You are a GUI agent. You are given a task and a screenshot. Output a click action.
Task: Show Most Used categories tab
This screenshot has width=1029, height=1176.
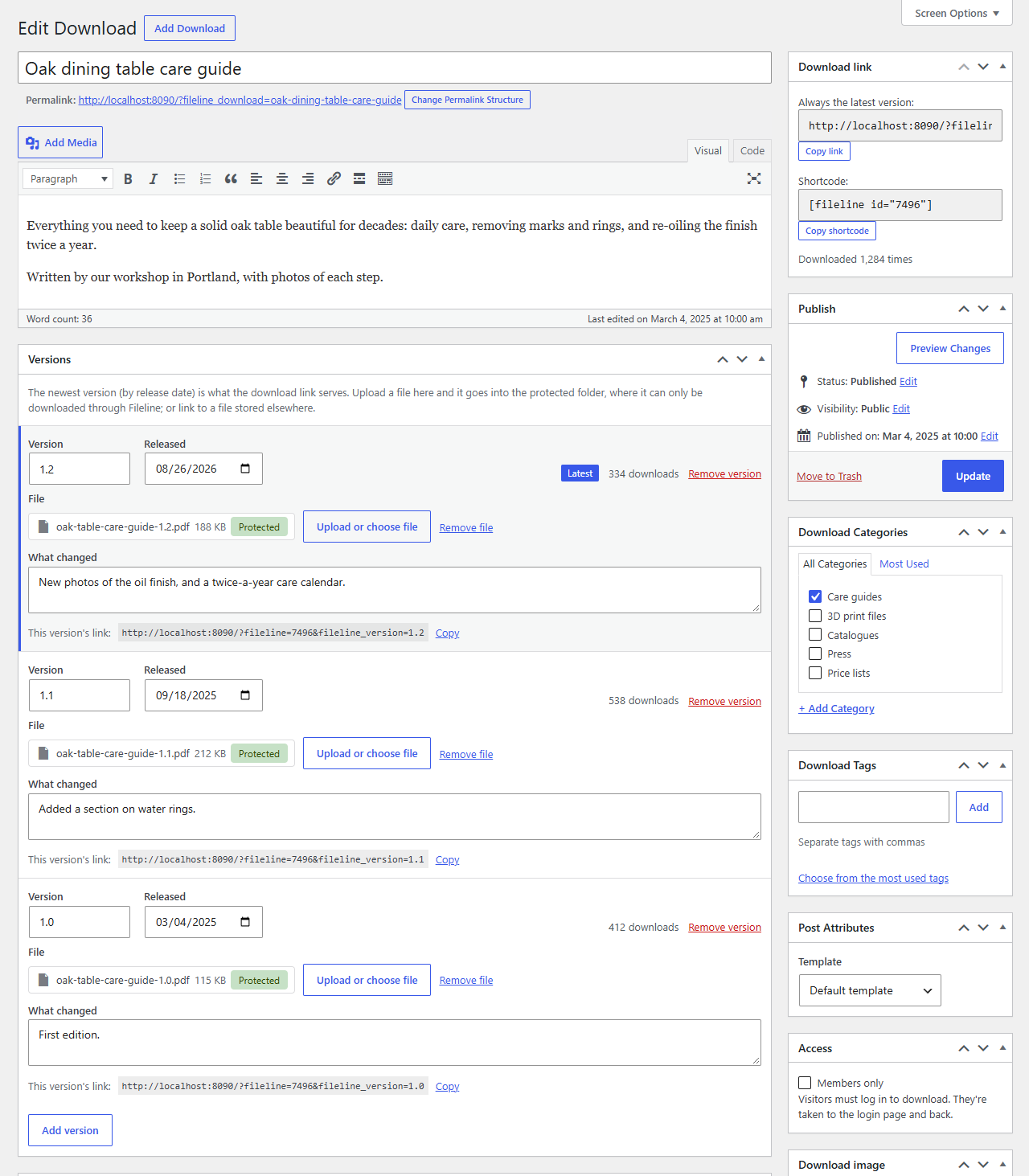pyautogui.click(x=904, y=563)
